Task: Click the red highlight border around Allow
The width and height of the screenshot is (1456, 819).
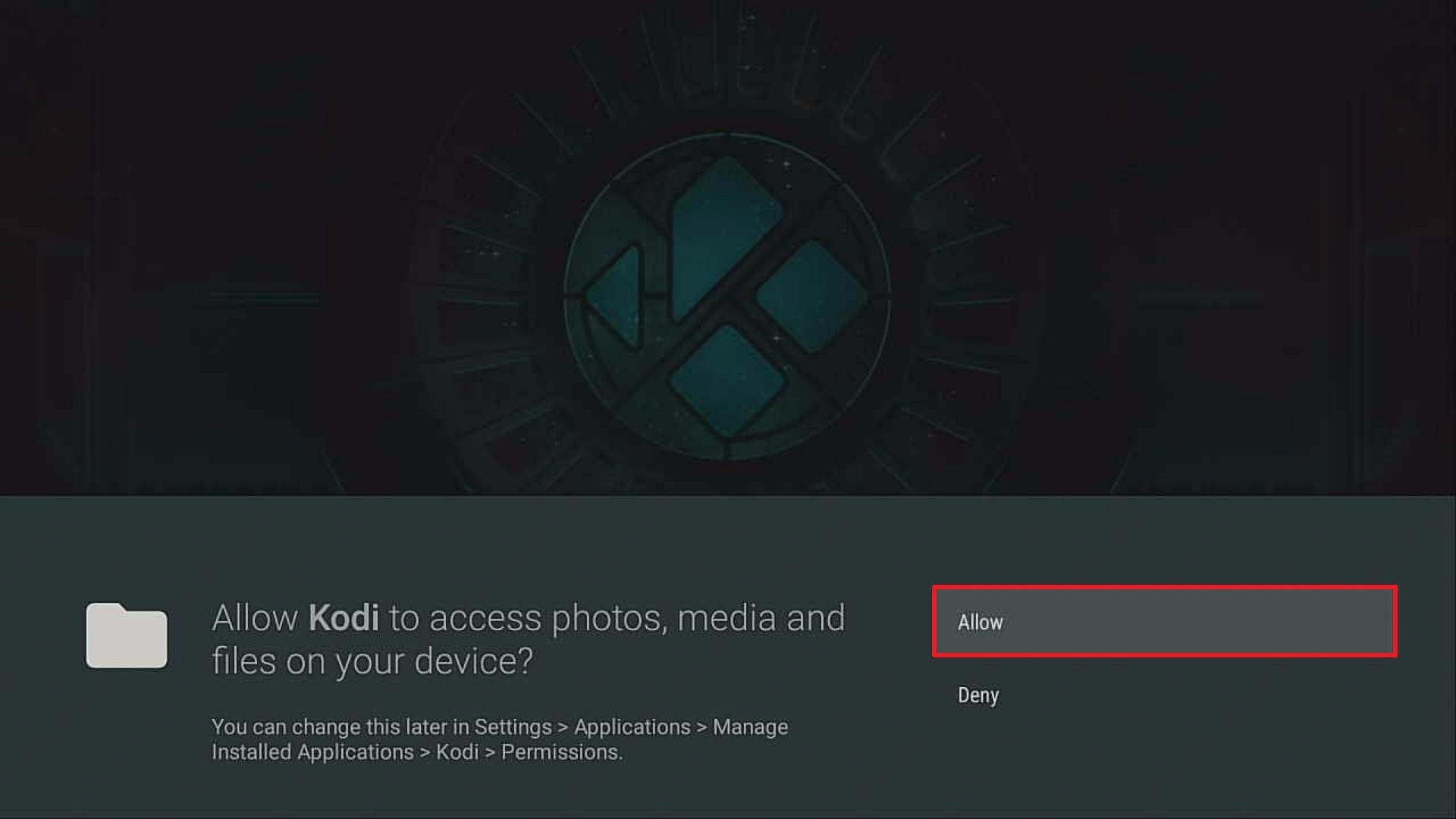Action: [x=1164, y=587]
